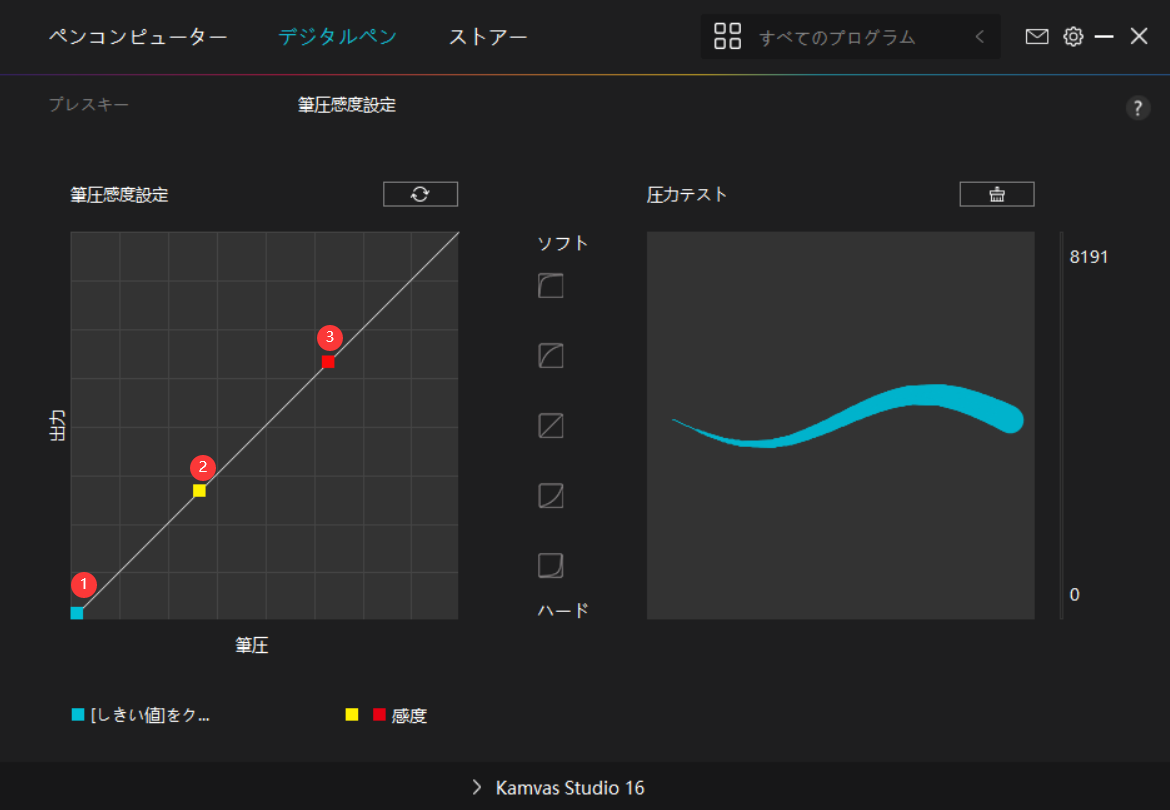Click the 筆圧 axis label under the graph
The height and width of the screenshot is (810, 1170).
click(251, 645)
